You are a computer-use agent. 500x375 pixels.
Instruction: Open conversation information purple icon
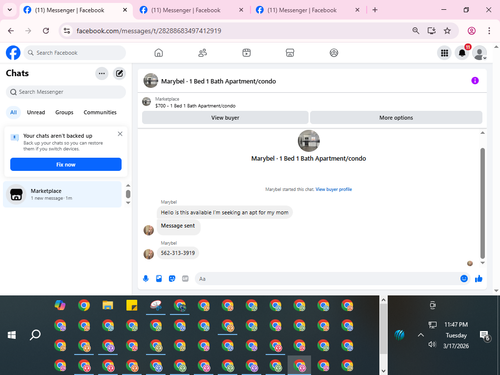(475, 81)
